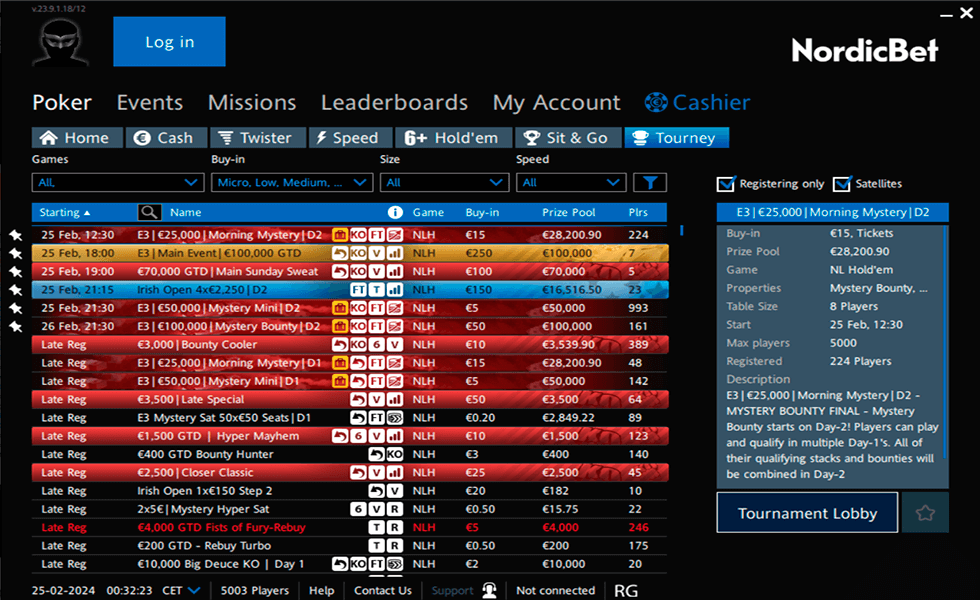Open the Cashier menu
The image size is (980, 600).
pos(698,102)
